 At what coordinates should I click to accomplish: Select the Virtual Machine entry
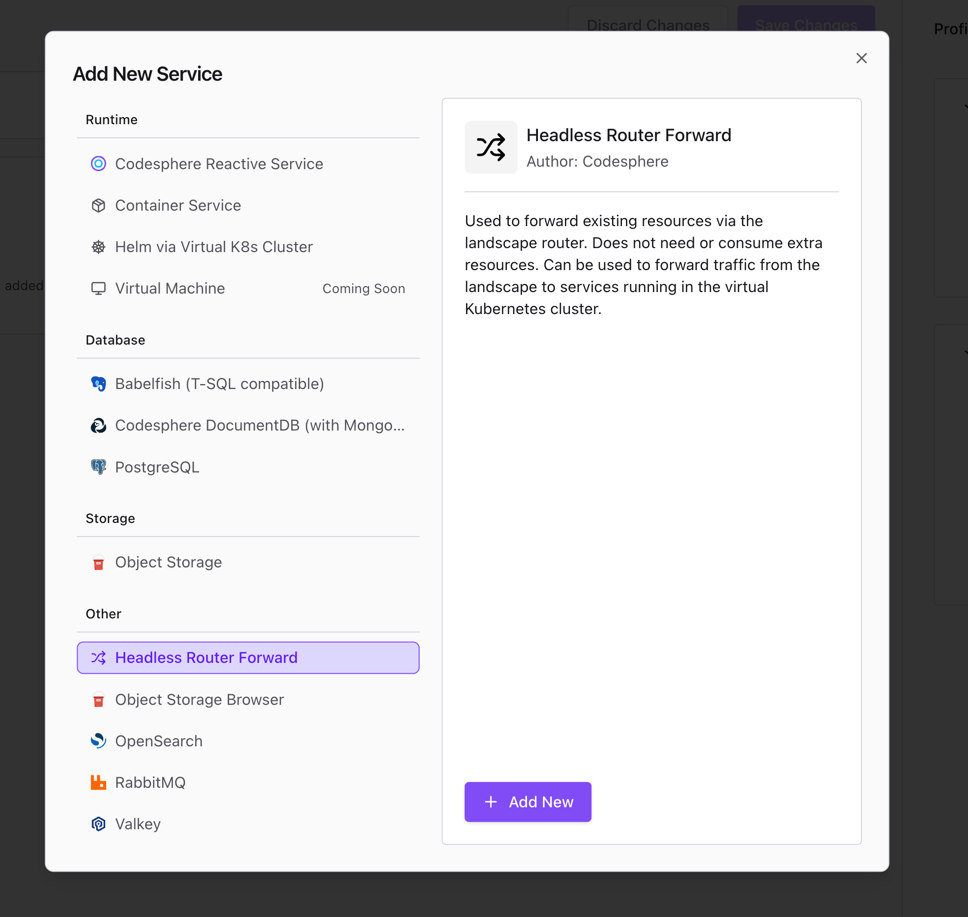pyautogui.click(x=248, y=288)
